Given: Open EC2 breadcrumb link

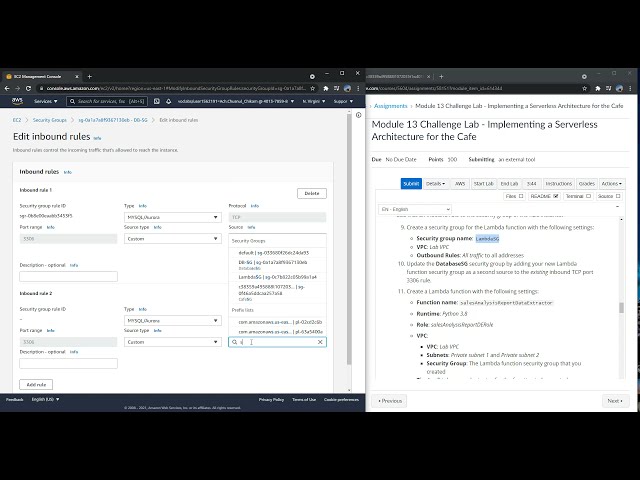Looking at the screenshot, I should [17, 120].
